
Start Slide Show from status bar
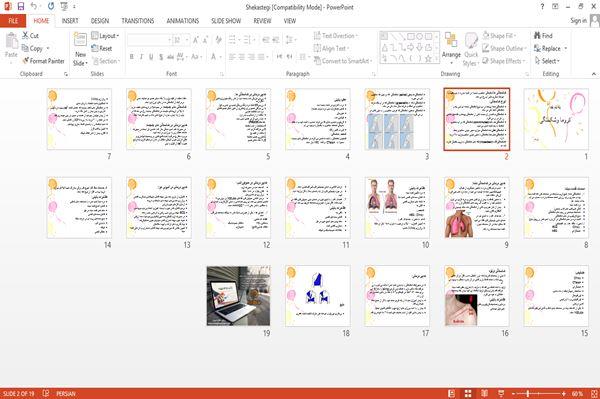(501, 393)
